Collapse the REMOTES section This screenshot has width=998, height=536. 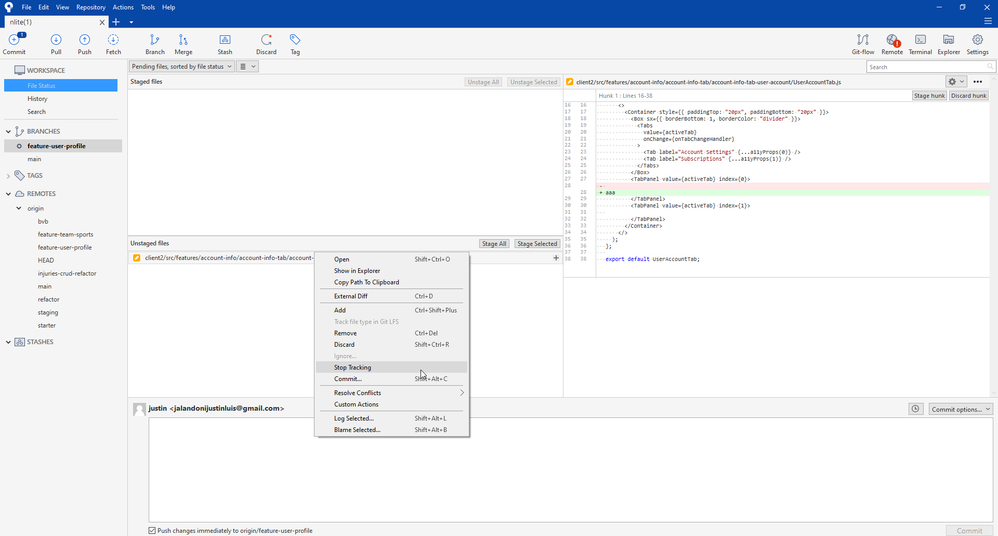click(x=8, y=194)
